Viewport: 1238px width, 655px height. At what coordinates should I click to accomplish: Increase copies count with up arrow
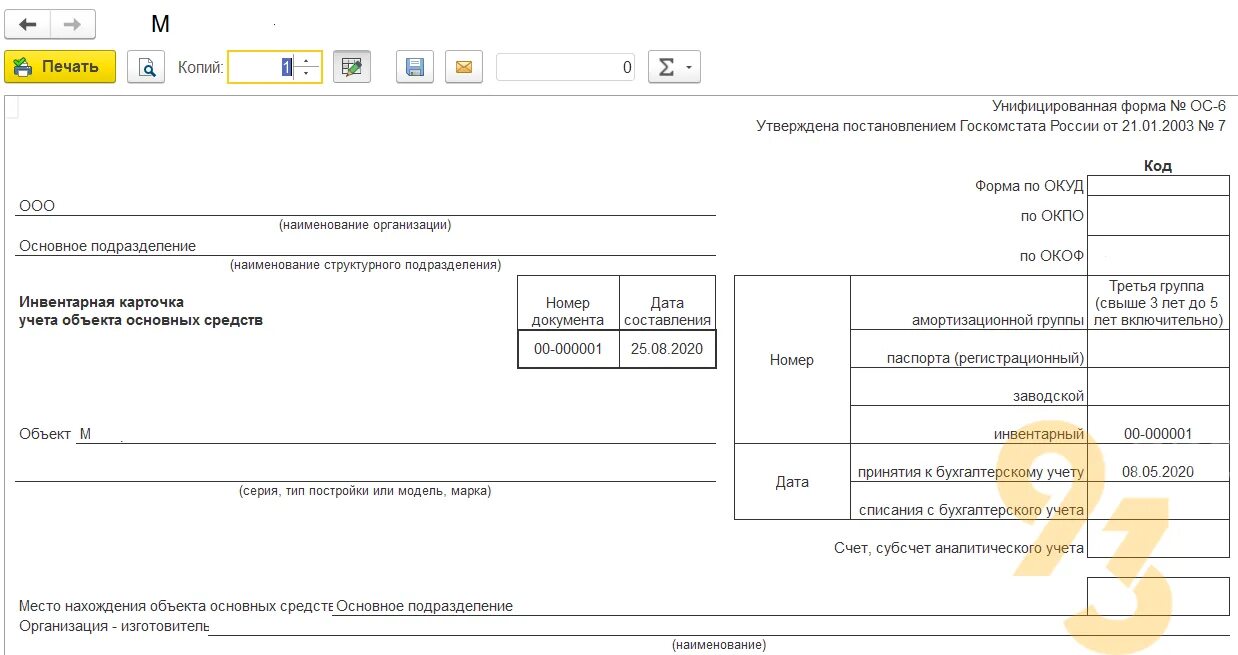pos(308,60)
